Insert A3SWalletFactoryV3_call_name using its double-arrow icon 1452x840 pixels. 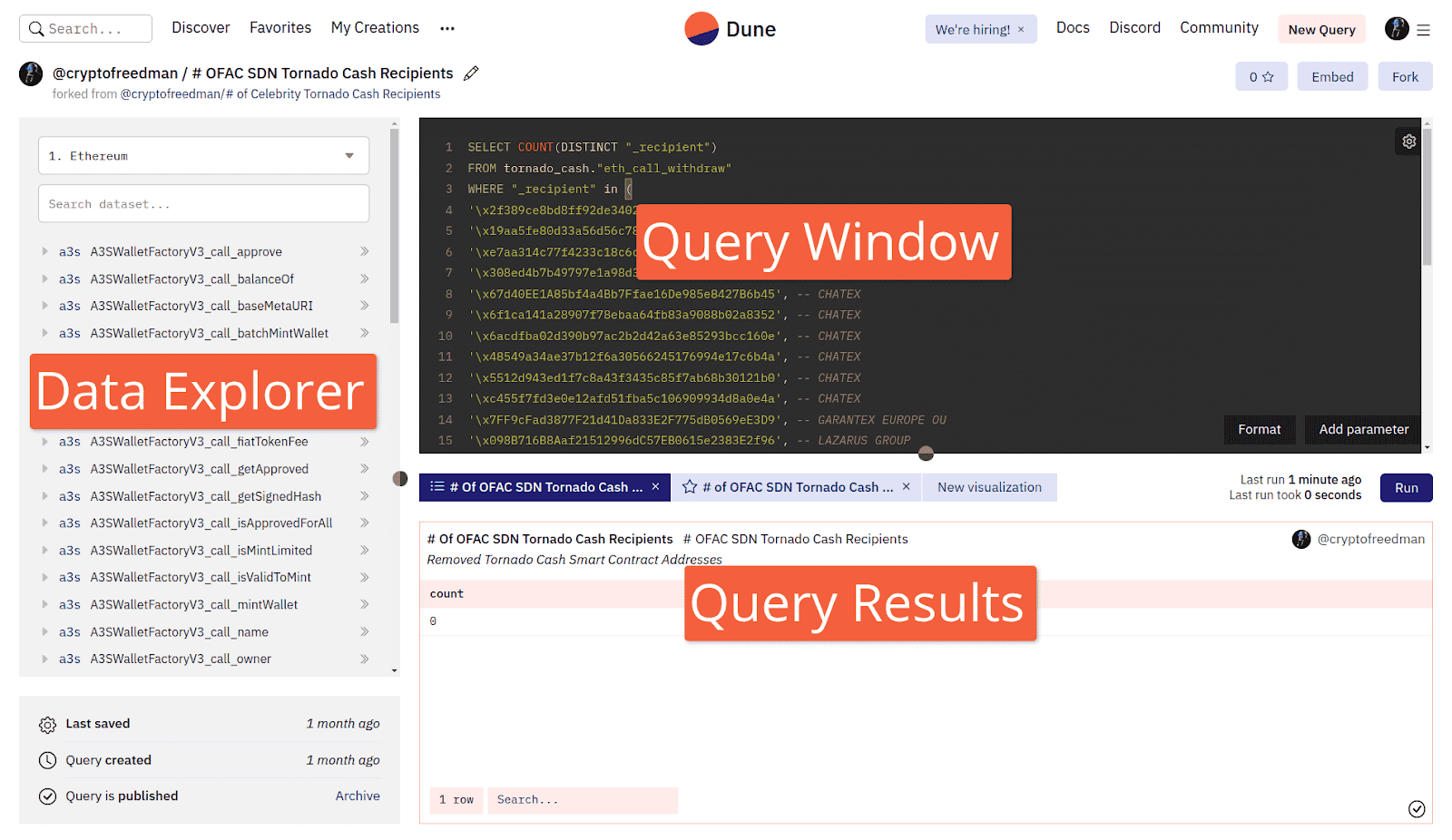364,631
